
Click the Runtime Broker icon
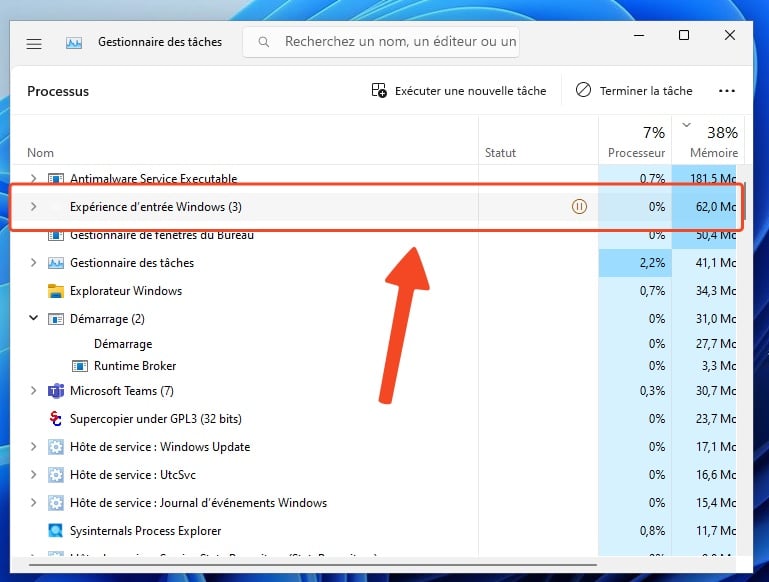pos(80,366)
